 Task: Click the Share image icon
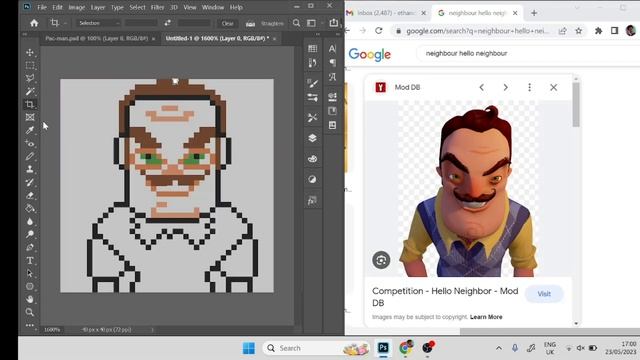[333, 23]
